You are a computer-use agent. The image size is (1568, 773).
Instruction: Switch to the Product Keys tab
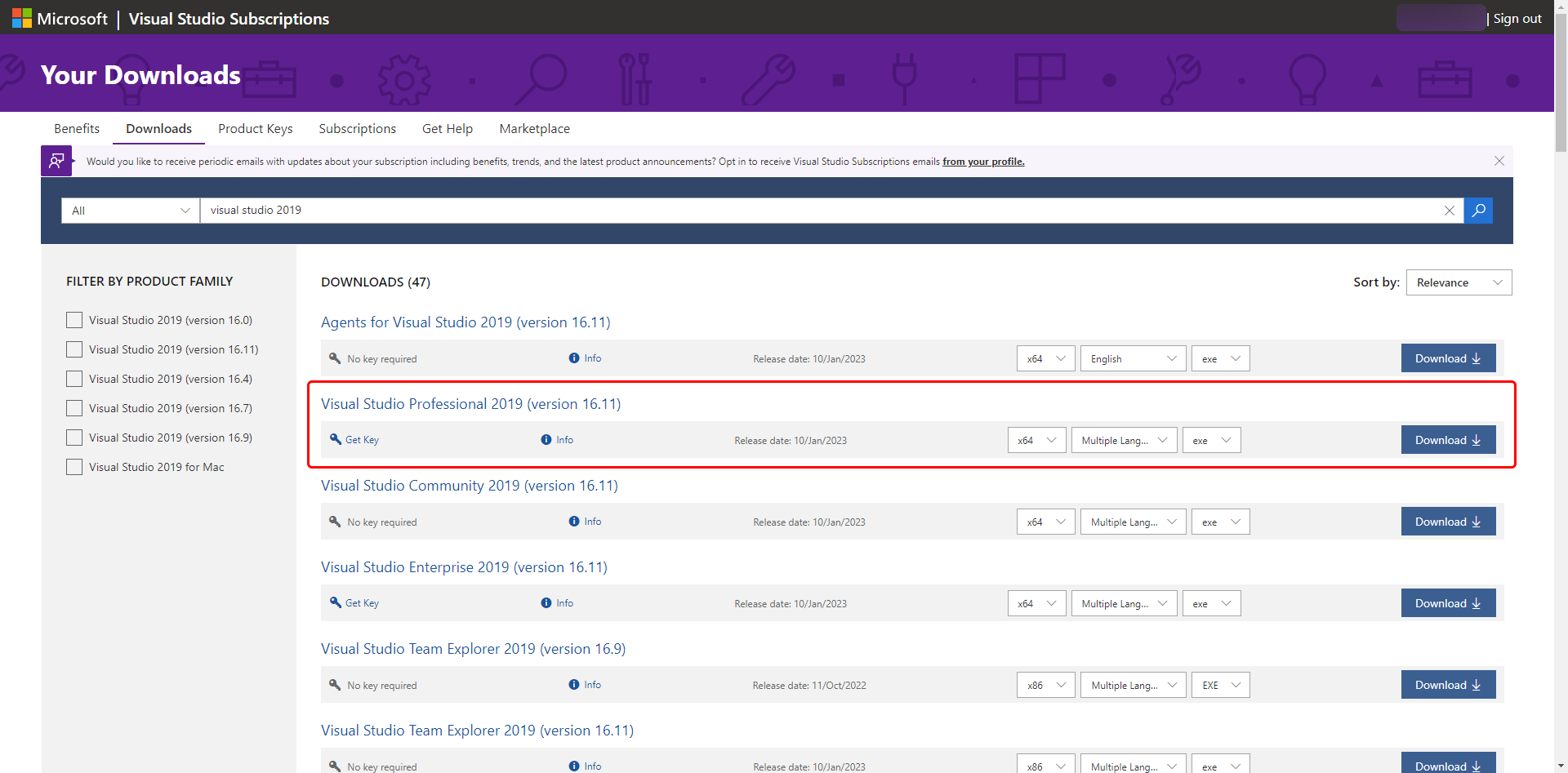pyautogui.click(x=256, y=129)
